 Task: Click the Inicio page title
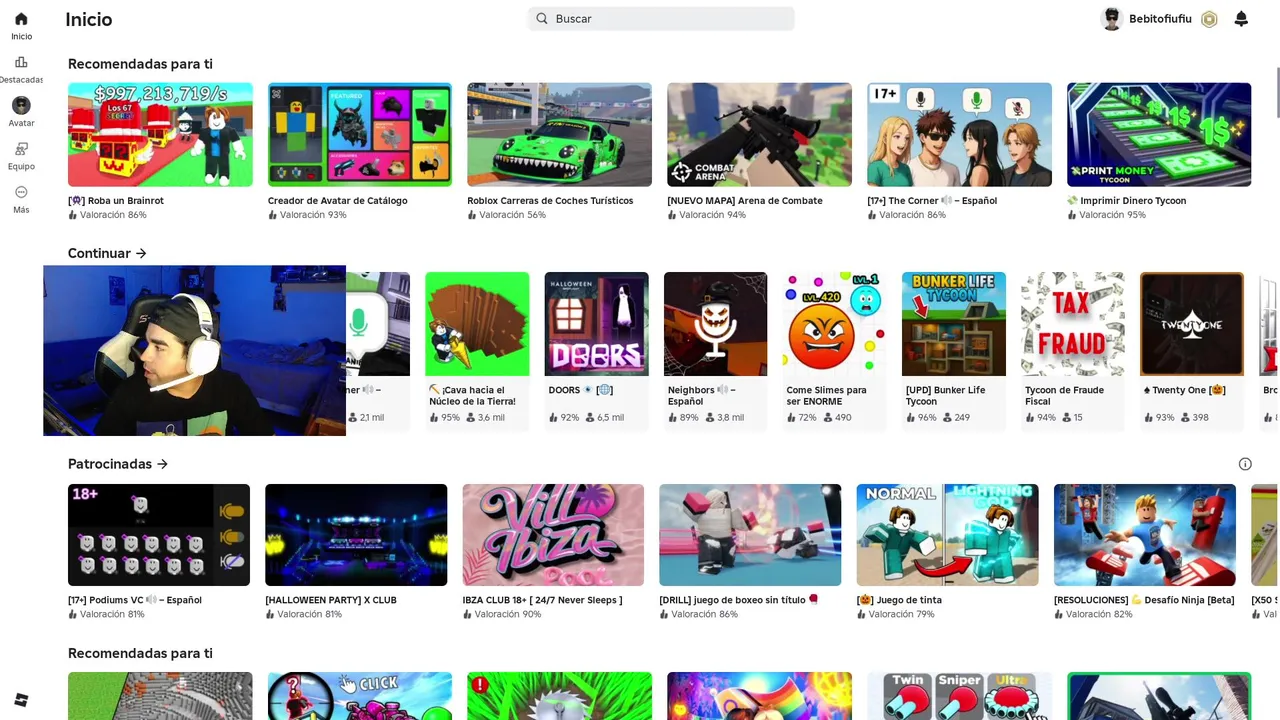click(89, 19)
